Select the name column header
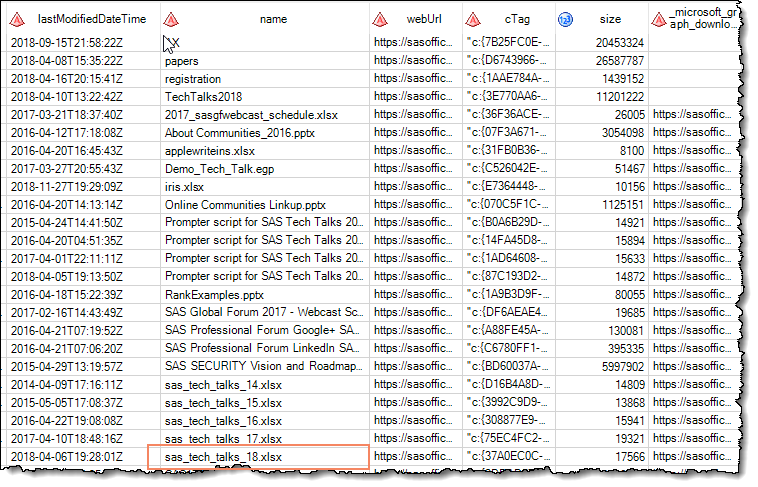Image resolution: width=758 pixels, height=487 pixels. point(272,19)
